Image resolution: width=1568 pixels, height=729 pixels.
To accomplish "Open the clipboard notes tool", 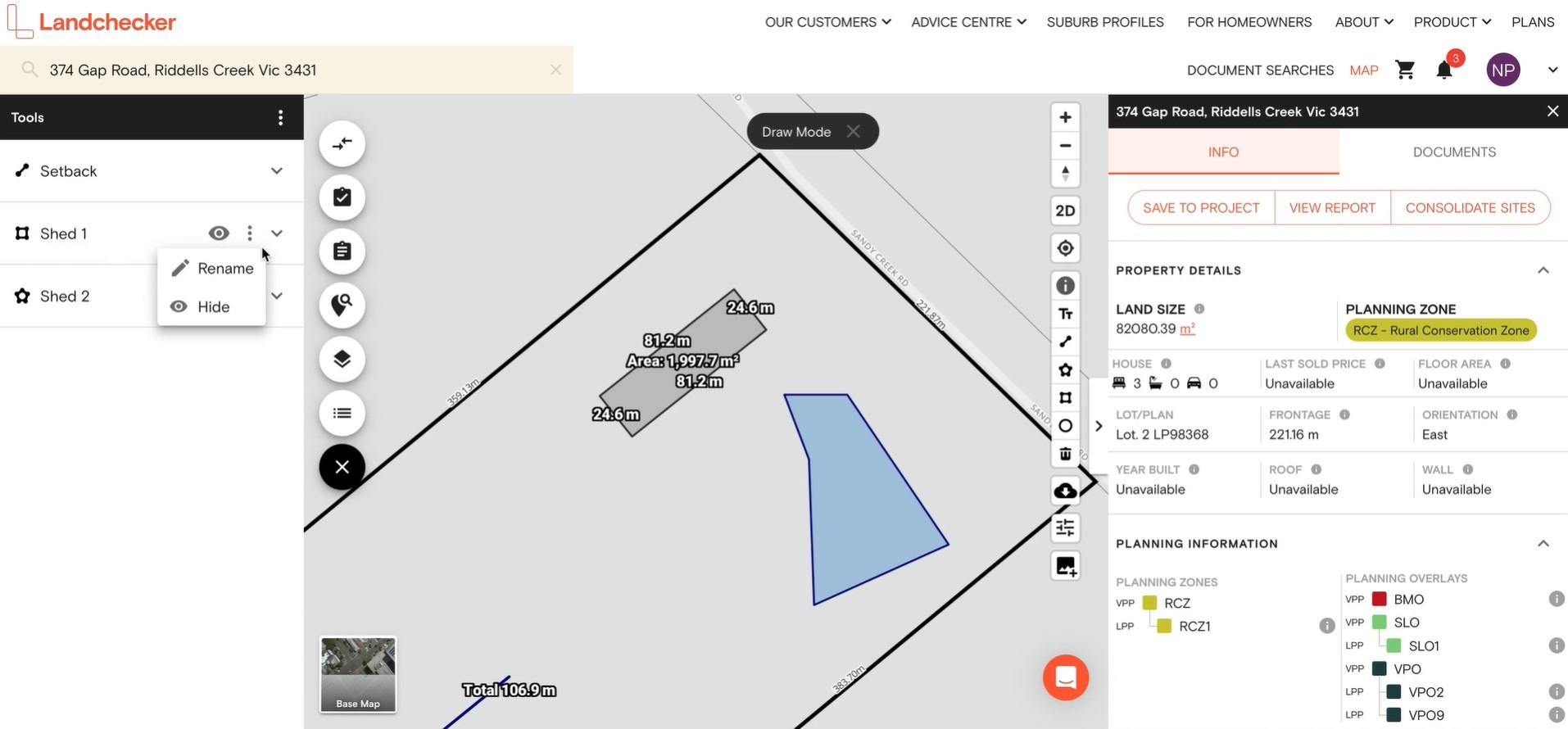I will click(342, 251).
